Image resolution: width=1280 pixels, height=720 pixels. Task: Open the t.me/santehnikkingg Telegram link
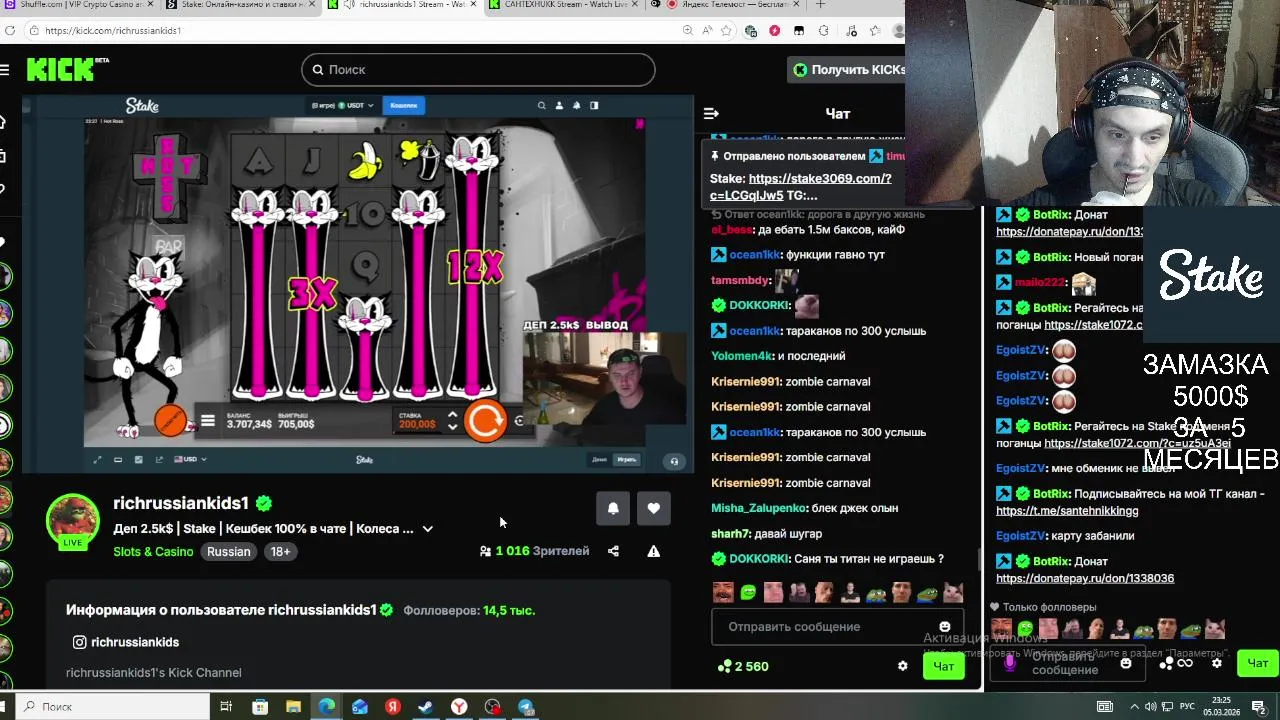tap(1067, 511)
